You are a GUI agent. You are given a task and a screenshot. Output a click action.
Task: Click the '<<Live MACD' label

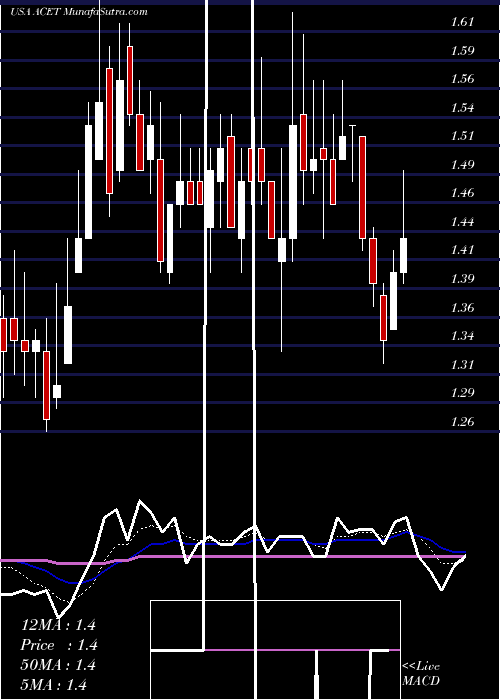coord(421,674)
